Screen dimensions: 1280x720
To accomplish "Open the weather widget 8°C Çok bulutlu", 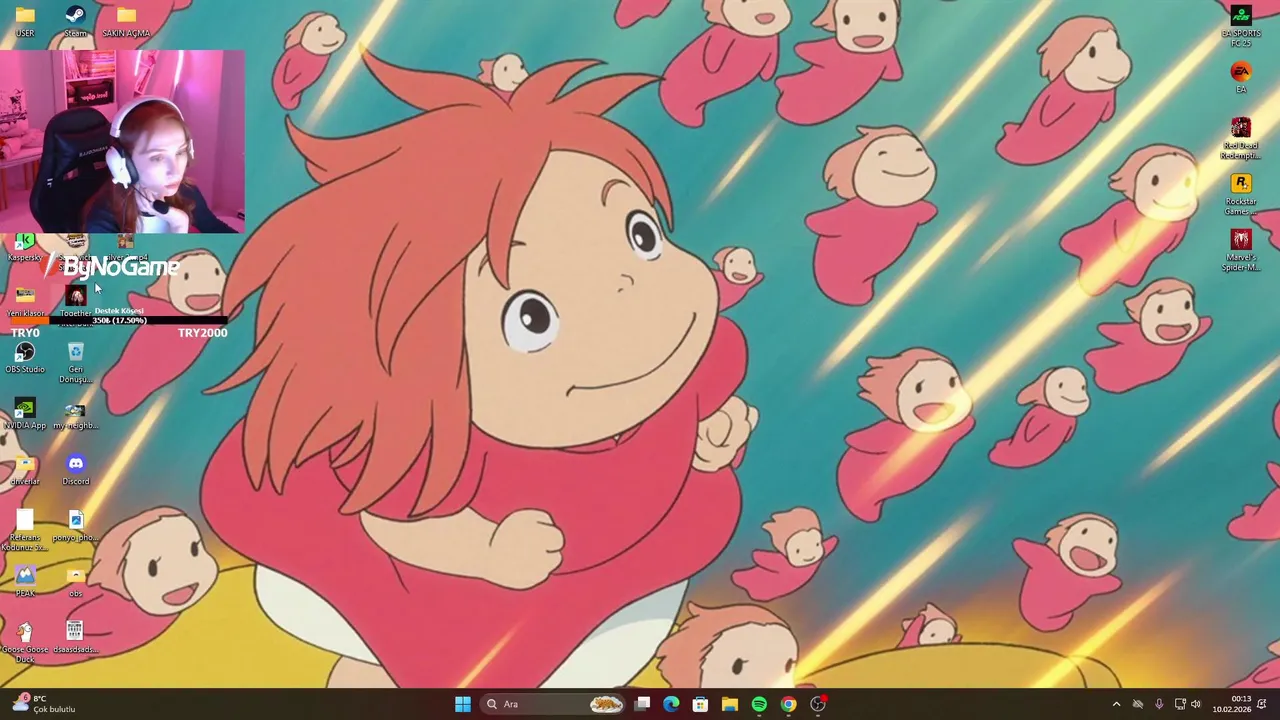I will tap(44, 704).
